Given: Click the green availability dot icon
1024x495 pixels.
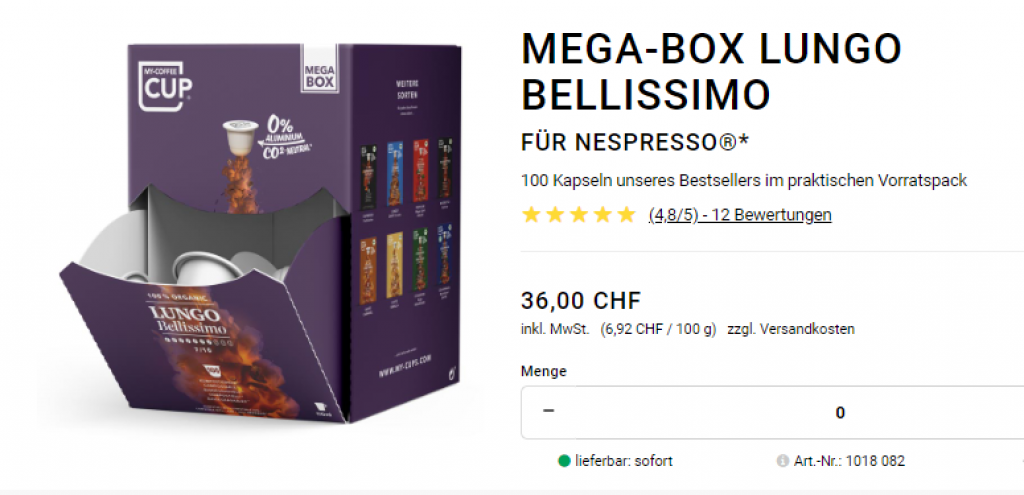Looking at the screenshot, I should click(x=564, y=461).
